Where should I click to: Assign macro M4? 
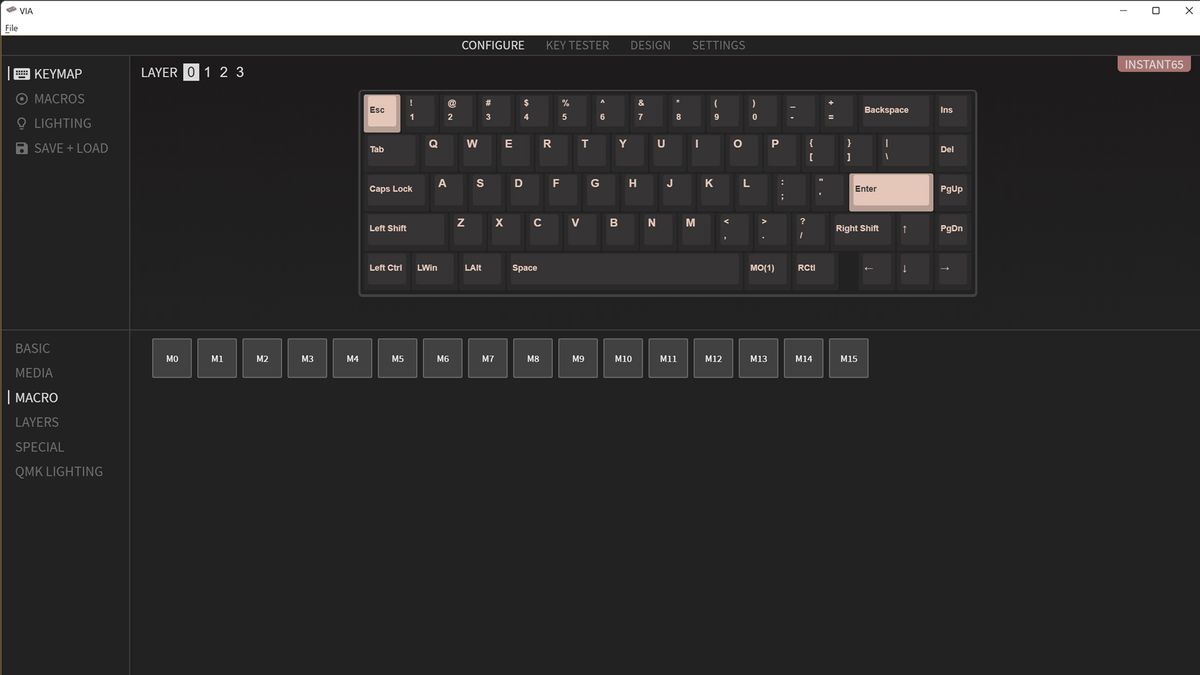(352, 358)
